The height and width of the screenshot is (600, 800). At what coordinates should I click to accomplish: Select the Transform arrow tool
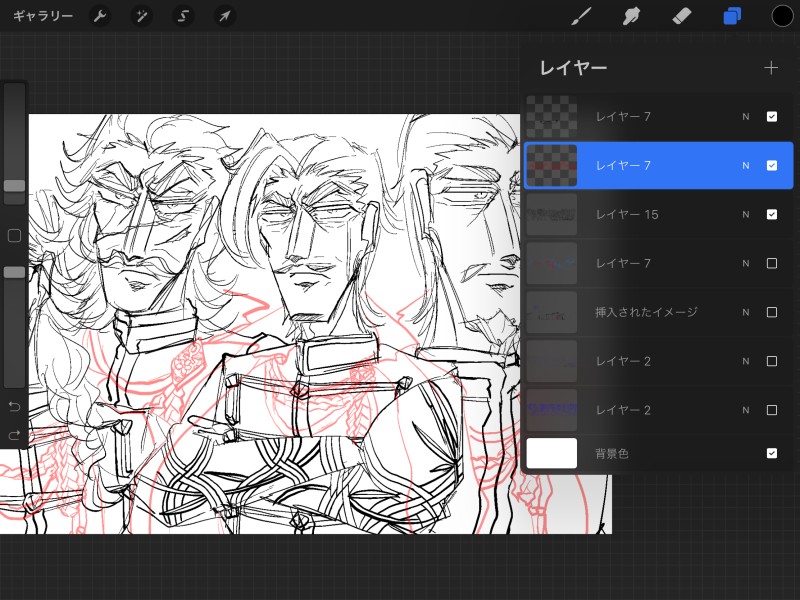coord(225,16)
